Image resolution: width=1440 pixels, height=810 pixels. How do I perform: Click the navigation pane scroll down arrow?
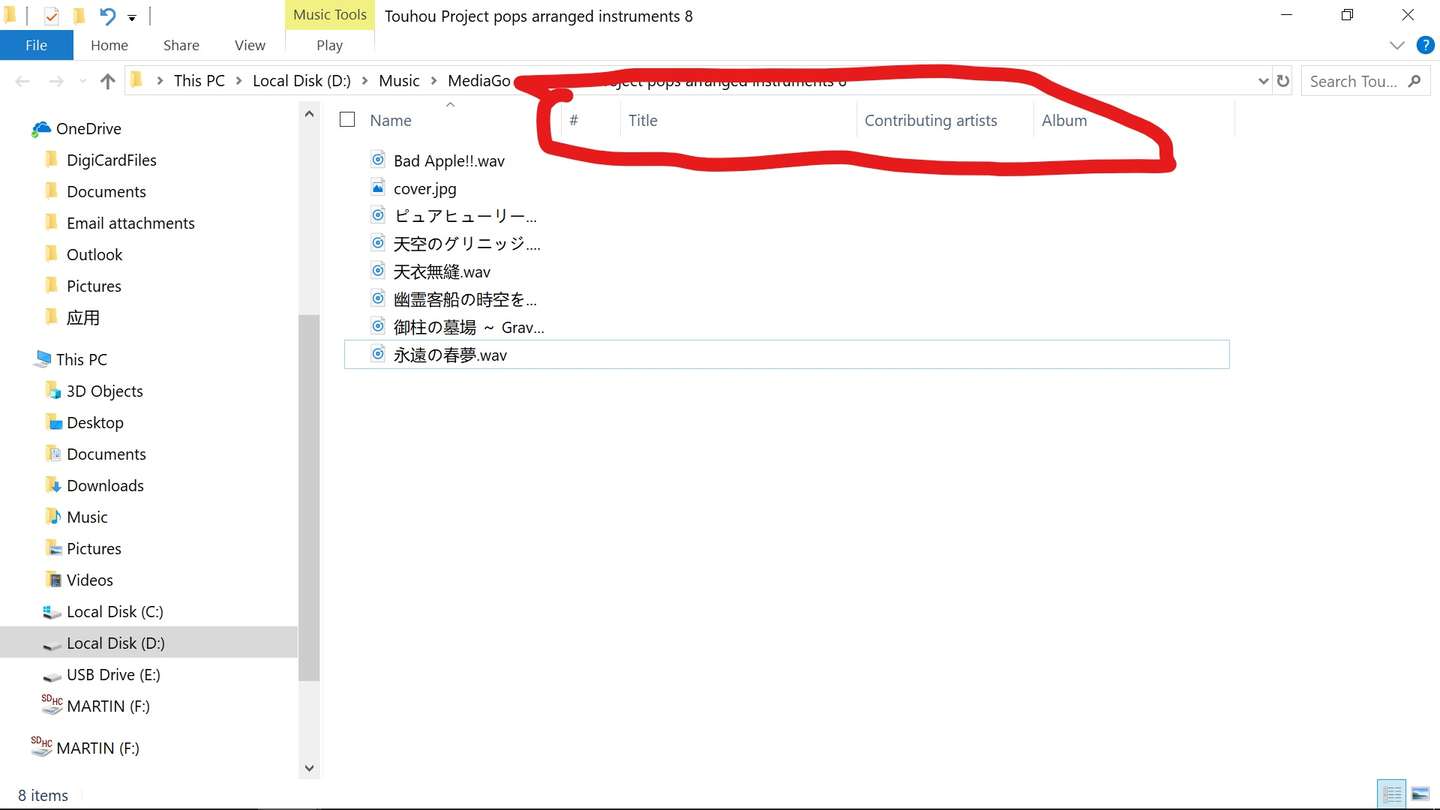(x=309, y=768)
